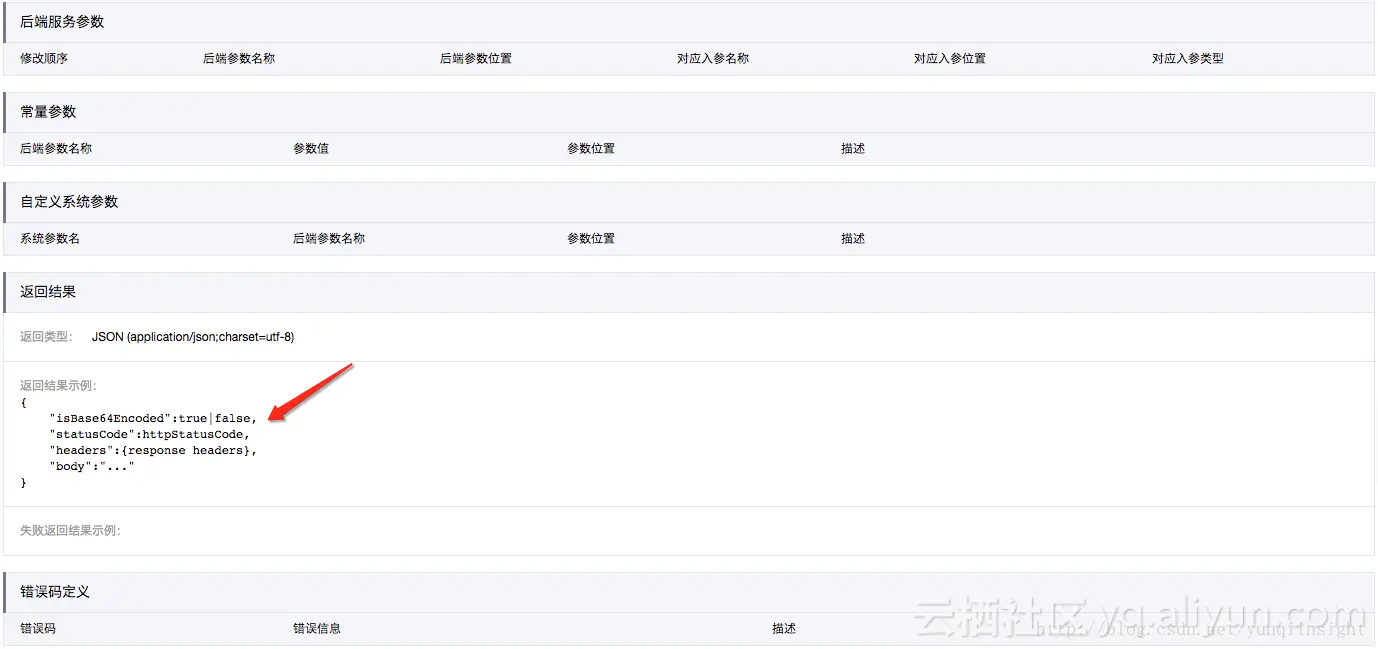Click the 对应入参类型 column header
Screen dimensions: 1378x649
[x=1186, y=58]
